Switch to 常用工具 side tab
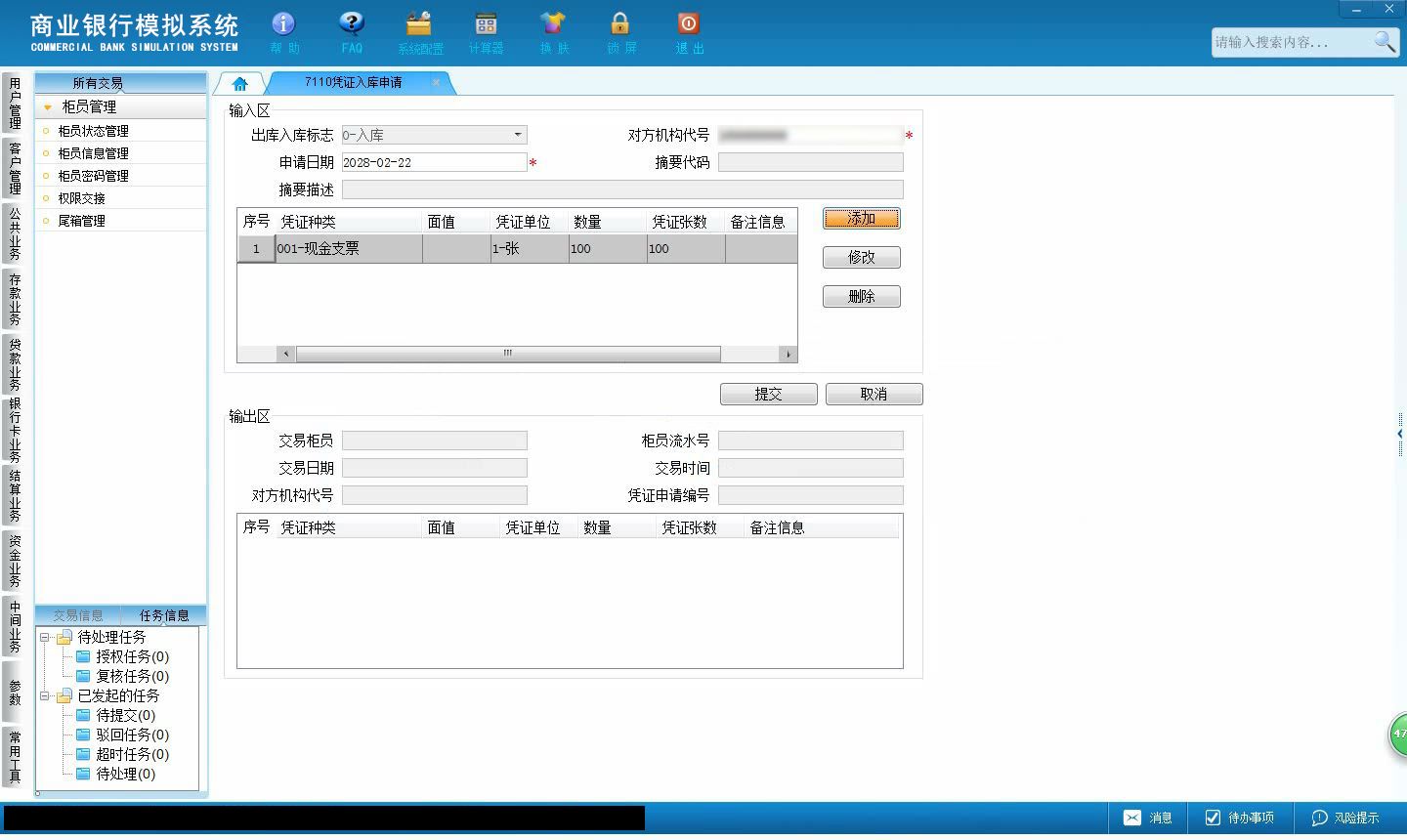Viewport: 1407px width, 840px height. [x=15, y=757]
